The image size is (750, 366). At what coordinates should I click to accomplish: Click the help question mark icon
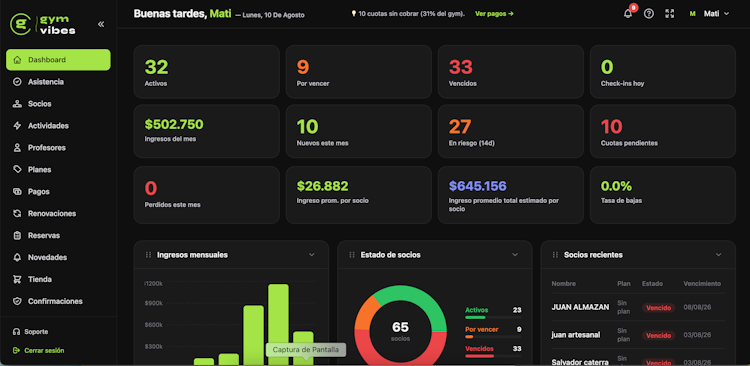649,13
